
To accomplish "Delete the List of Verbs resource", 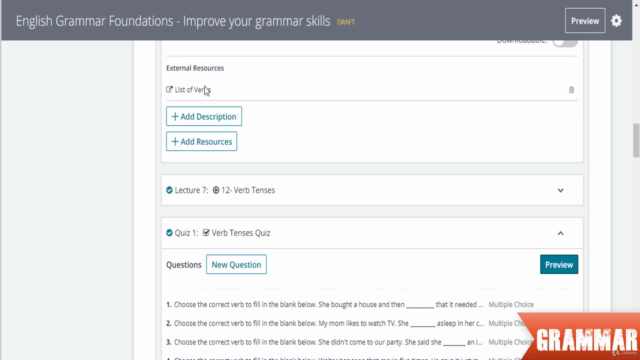I will pos(571,90).
